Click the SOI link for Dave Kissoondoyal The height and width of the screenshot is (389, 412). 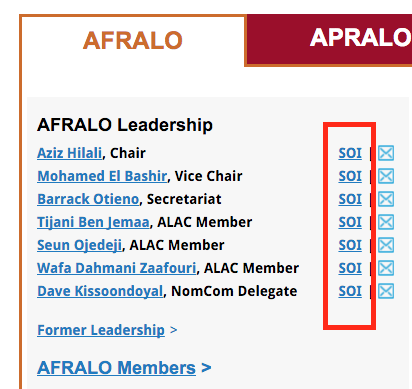(350, 291)
